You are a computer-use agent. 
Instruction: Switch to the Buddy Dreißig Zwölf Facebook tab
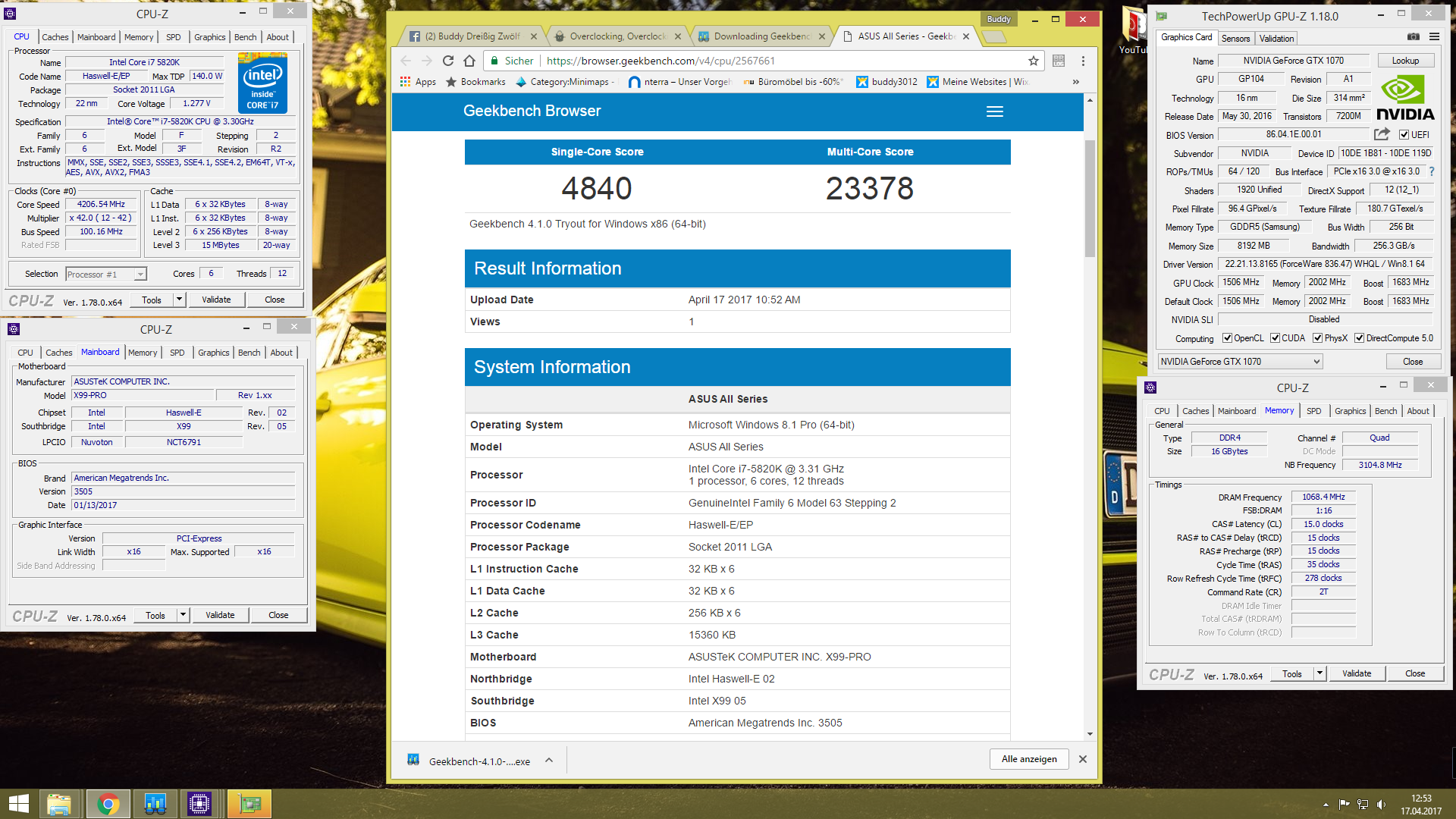point(472,36)
